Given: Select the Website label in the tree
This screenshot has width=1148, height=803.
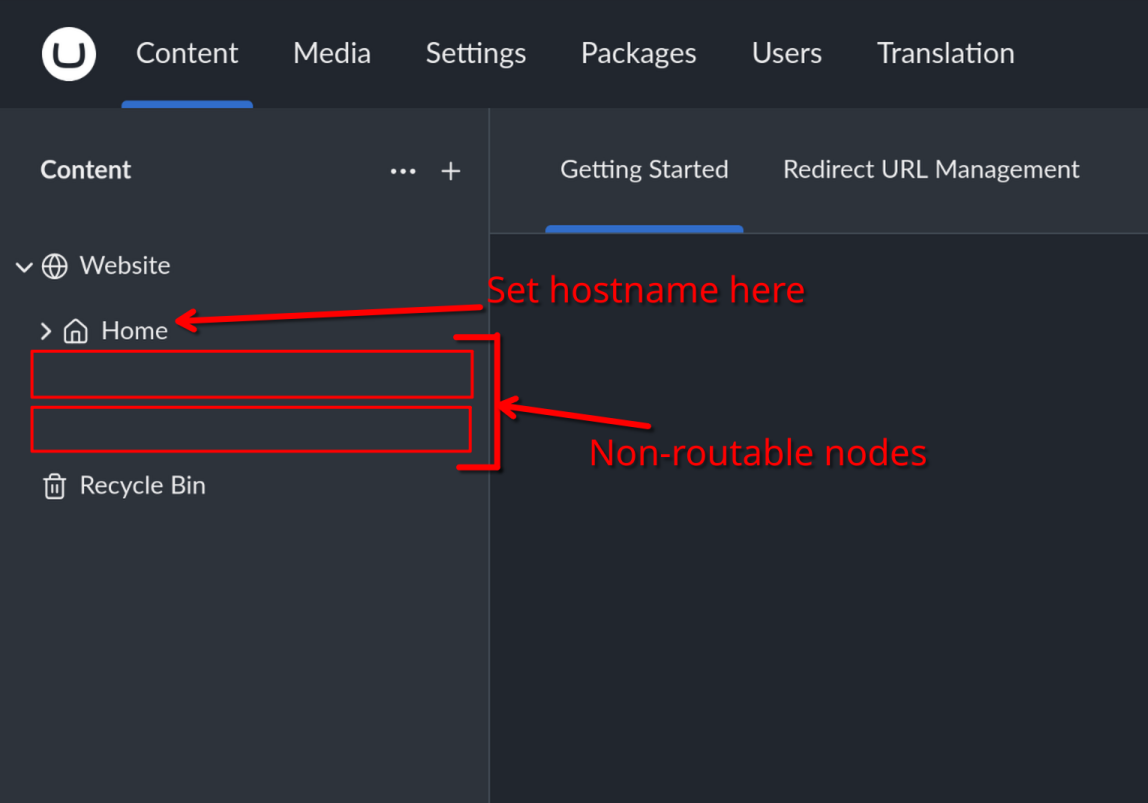Looking at the screenshot, I should pyautogui.click(x=125, y=266).
